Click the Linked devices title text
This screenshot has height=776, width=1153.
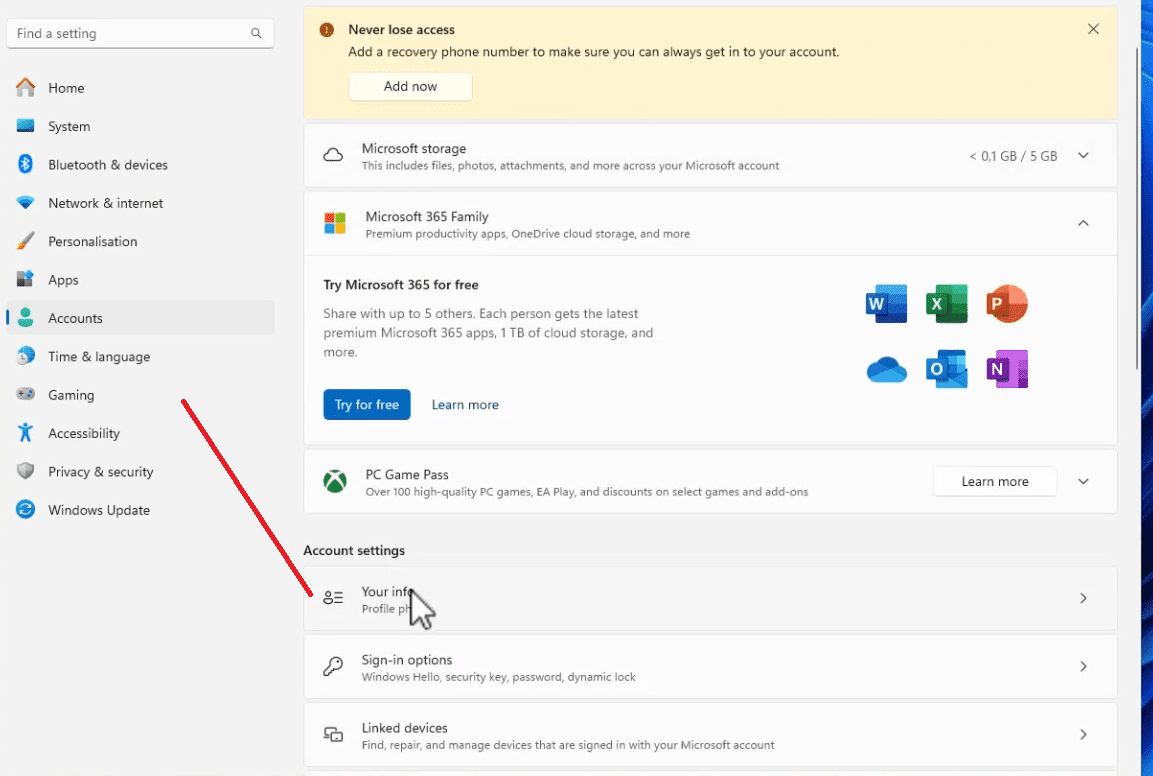click(x=404, y=727)
